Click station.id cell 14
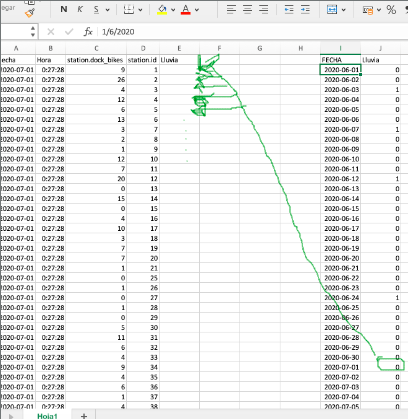Screen dimensions: 408x419 [x=143, y=199]
